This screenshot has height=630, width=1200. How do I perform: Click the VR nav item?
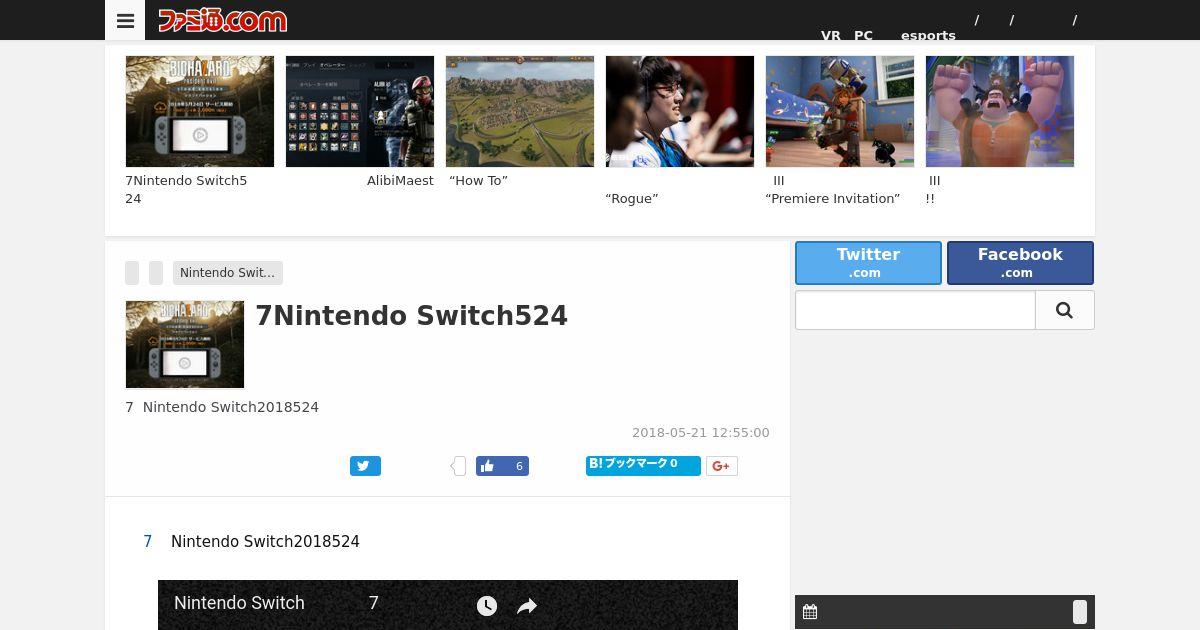point(831,35)
